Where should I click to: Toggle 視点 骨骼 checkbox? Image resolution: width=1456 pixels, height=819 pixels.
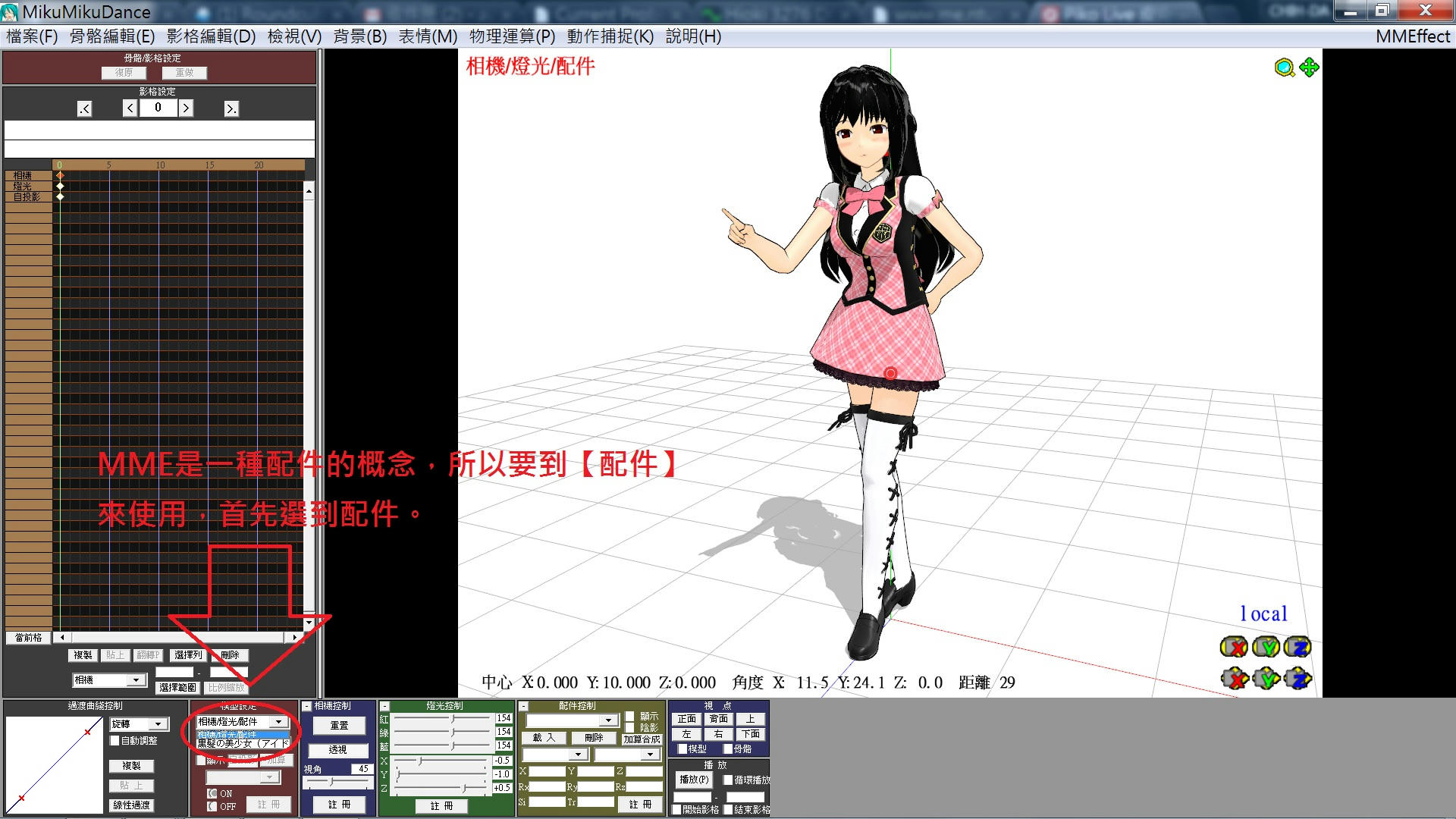(x=728, y=749)
